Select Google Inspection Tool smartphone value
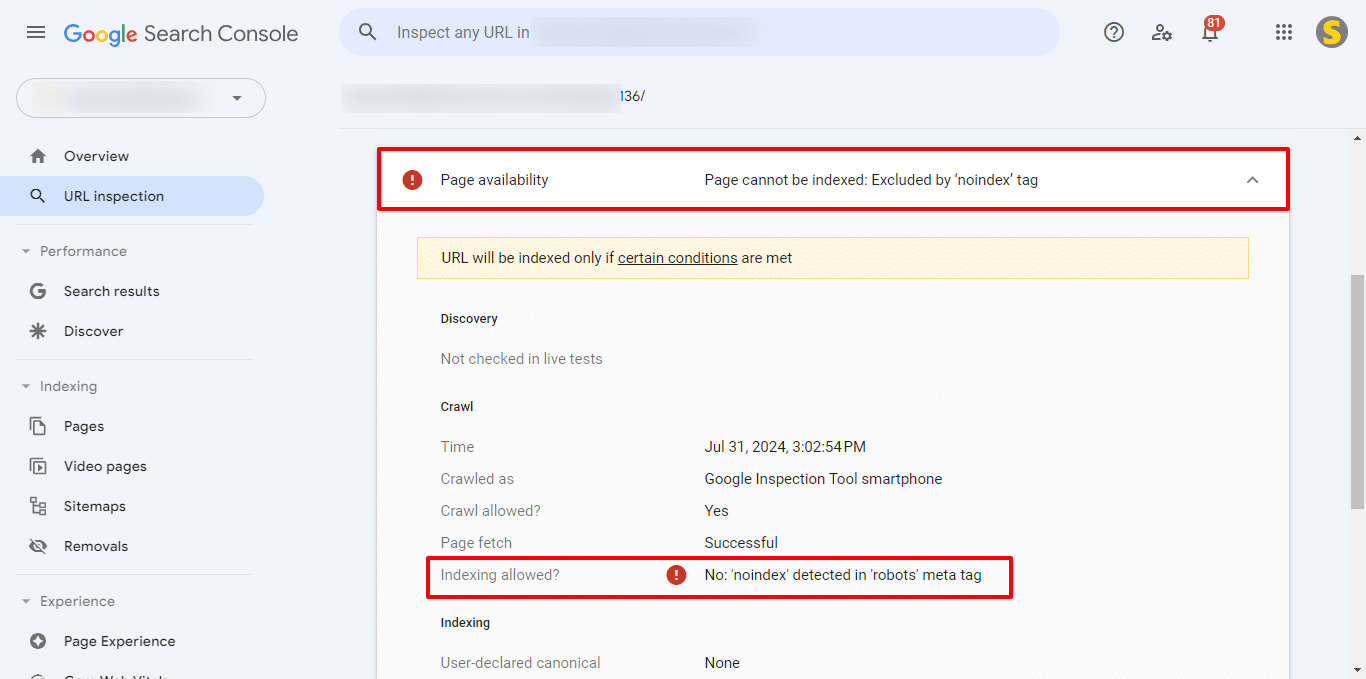 (x=823, y=479)
